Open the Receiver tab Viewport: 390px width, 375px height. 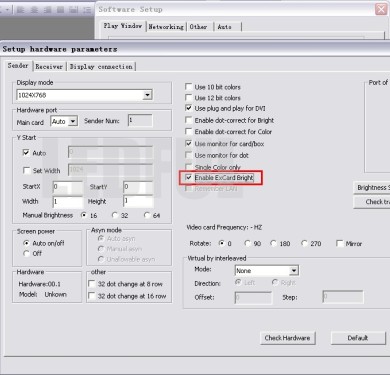49,67
